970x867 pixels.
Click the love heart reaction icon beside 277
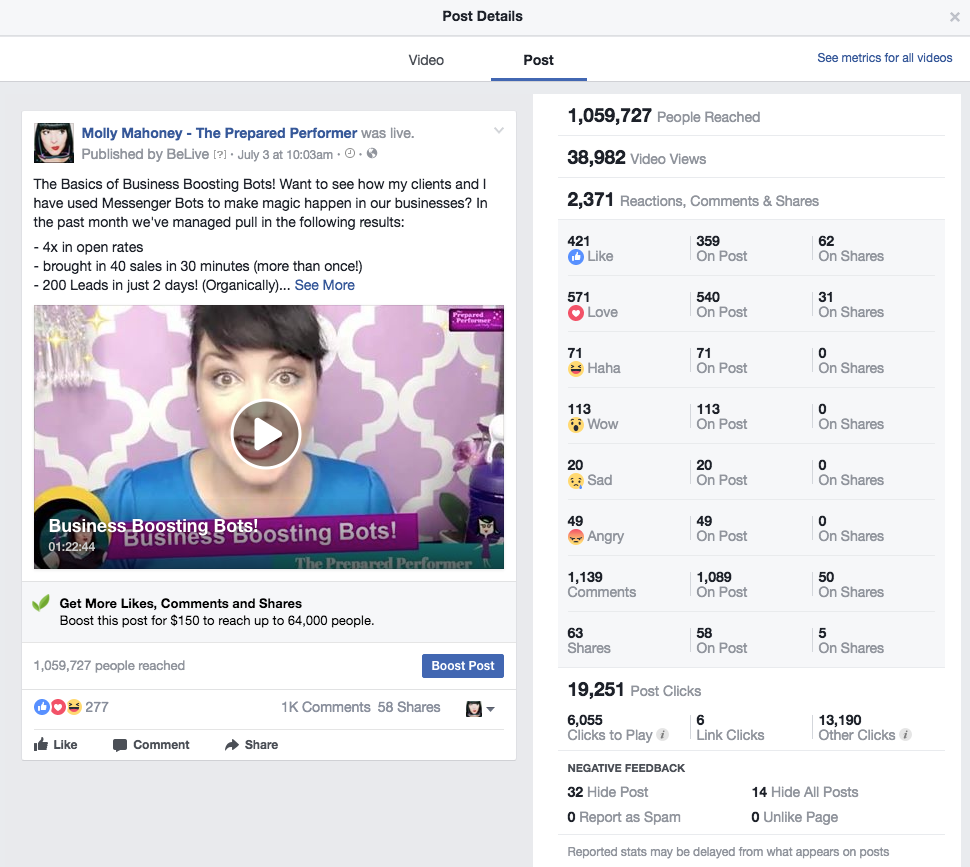pyautogui.click(x=58, y=707)
